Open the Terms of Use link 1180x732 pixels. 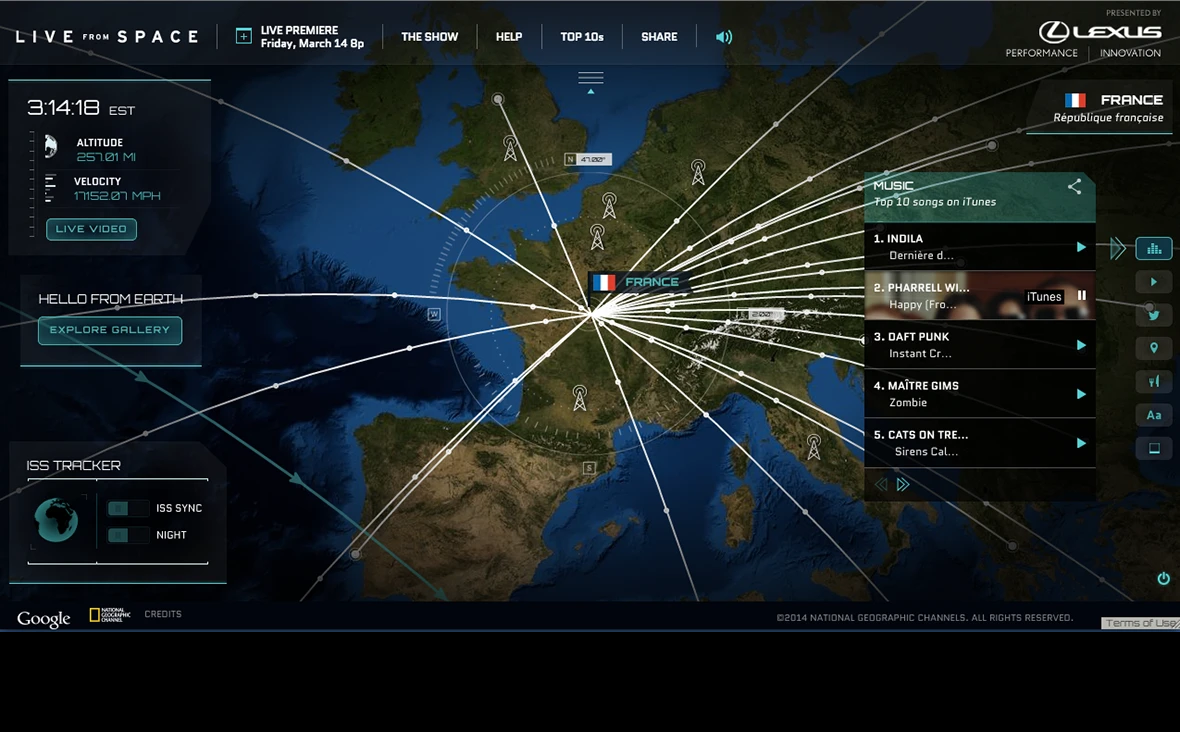tap(1141, 623)
